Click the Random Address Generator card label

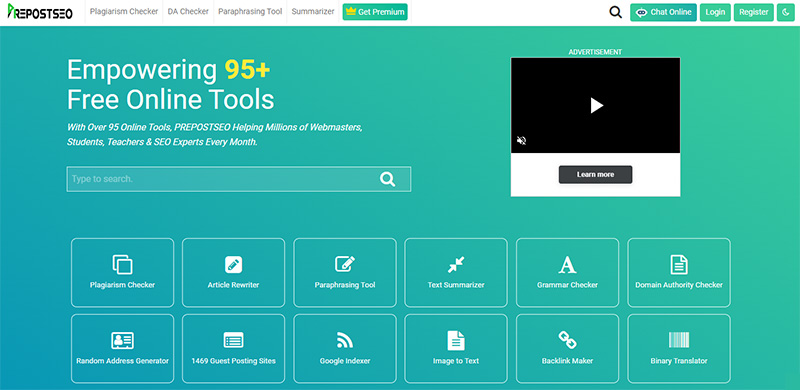(122, 361)
